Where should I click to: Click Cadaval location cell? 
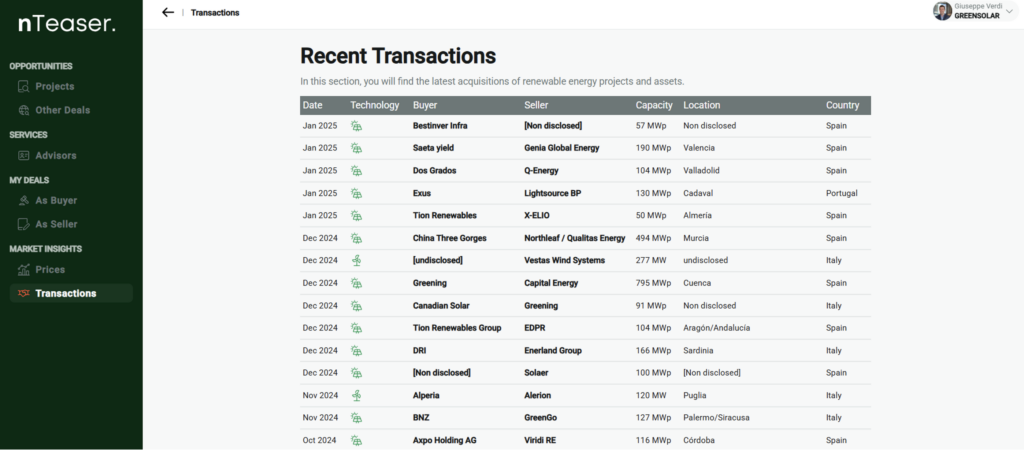(x=698, y=194)
